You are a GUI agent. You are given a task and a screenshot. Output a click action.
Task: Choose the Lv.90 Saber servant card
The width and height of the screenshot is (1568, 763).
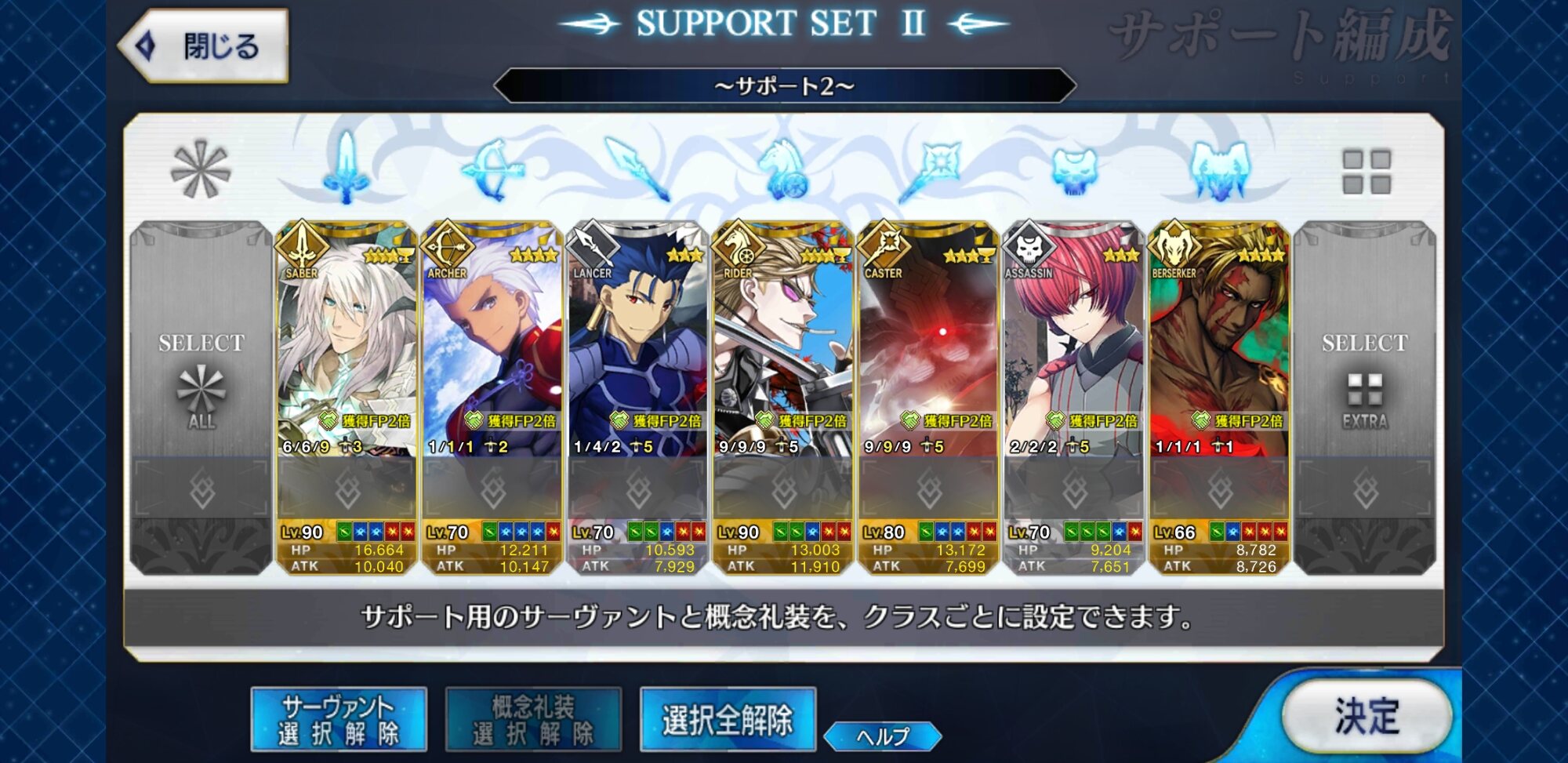point(347,398)
